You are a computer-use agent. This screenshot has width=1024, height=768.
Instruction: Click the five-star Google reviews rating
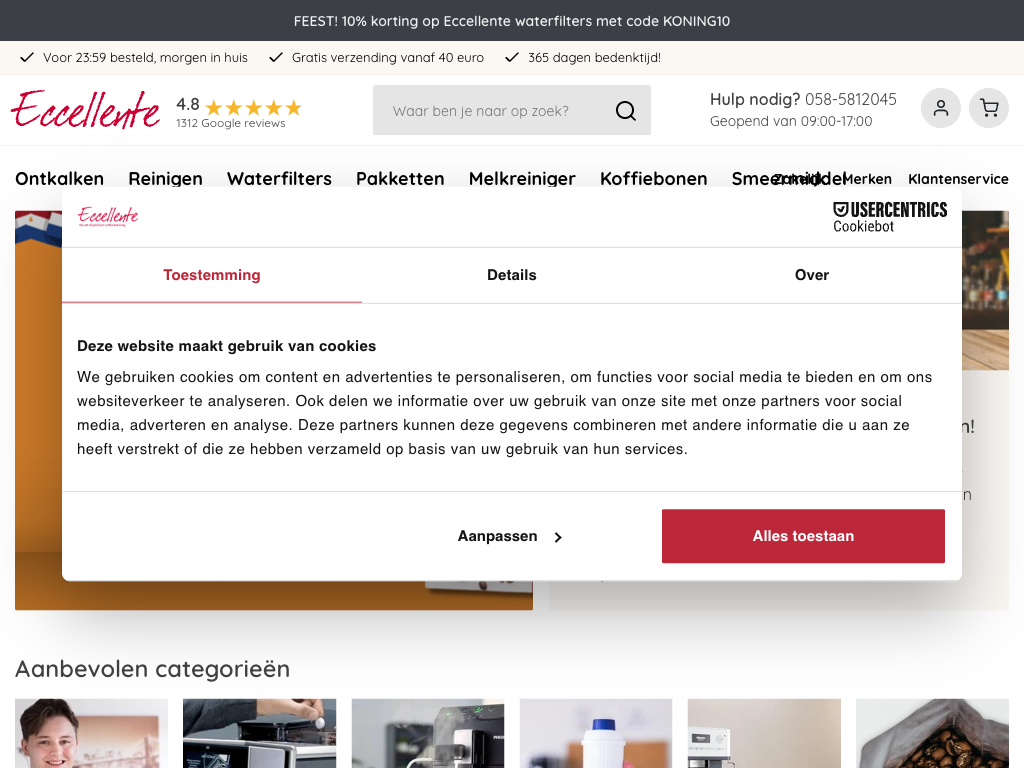pyautogui.click(x=252, y=107)
